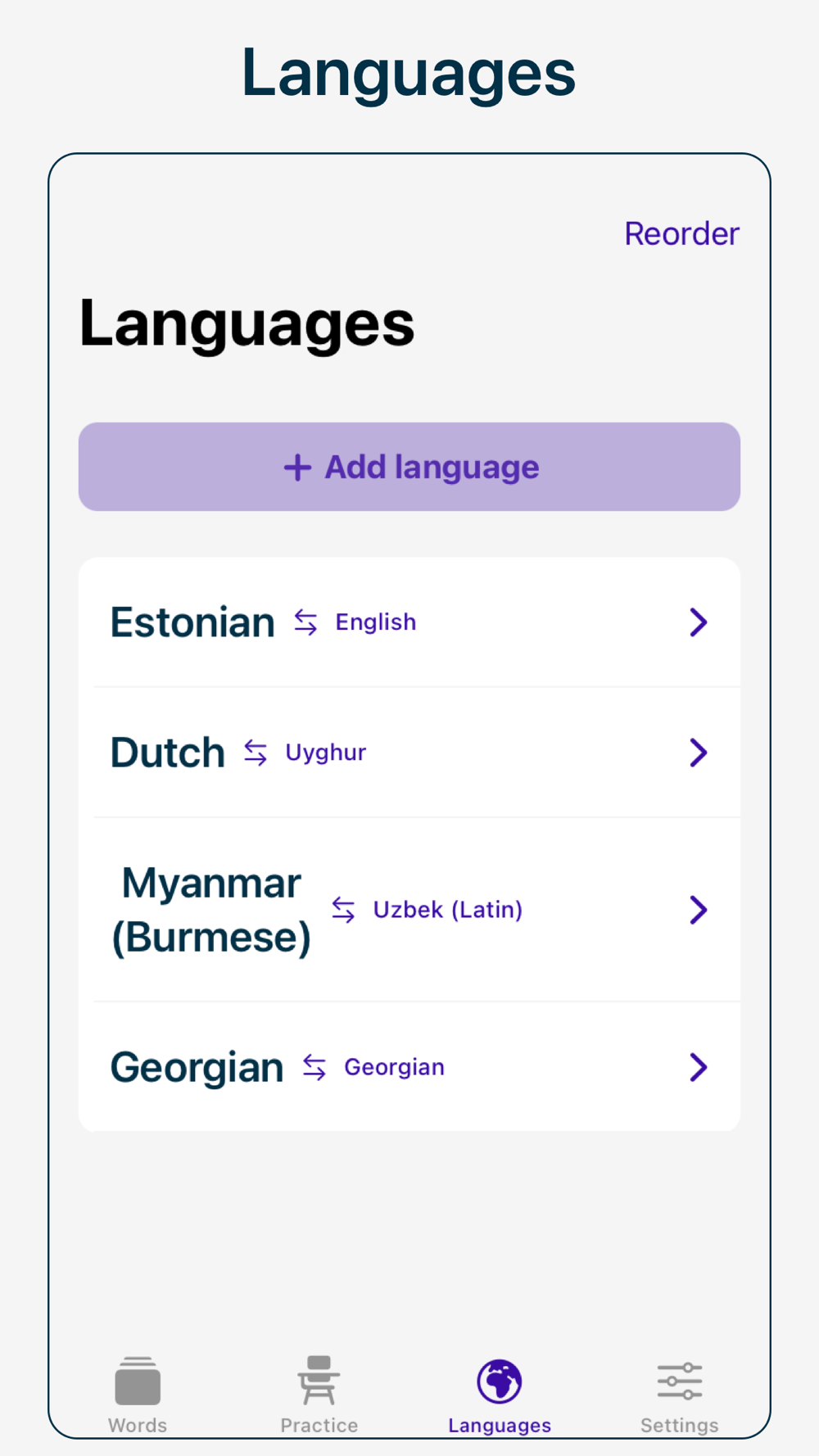Open the Practice desk icon
Viewport: 819px width, 1456px height.
tap(319, 1381)
